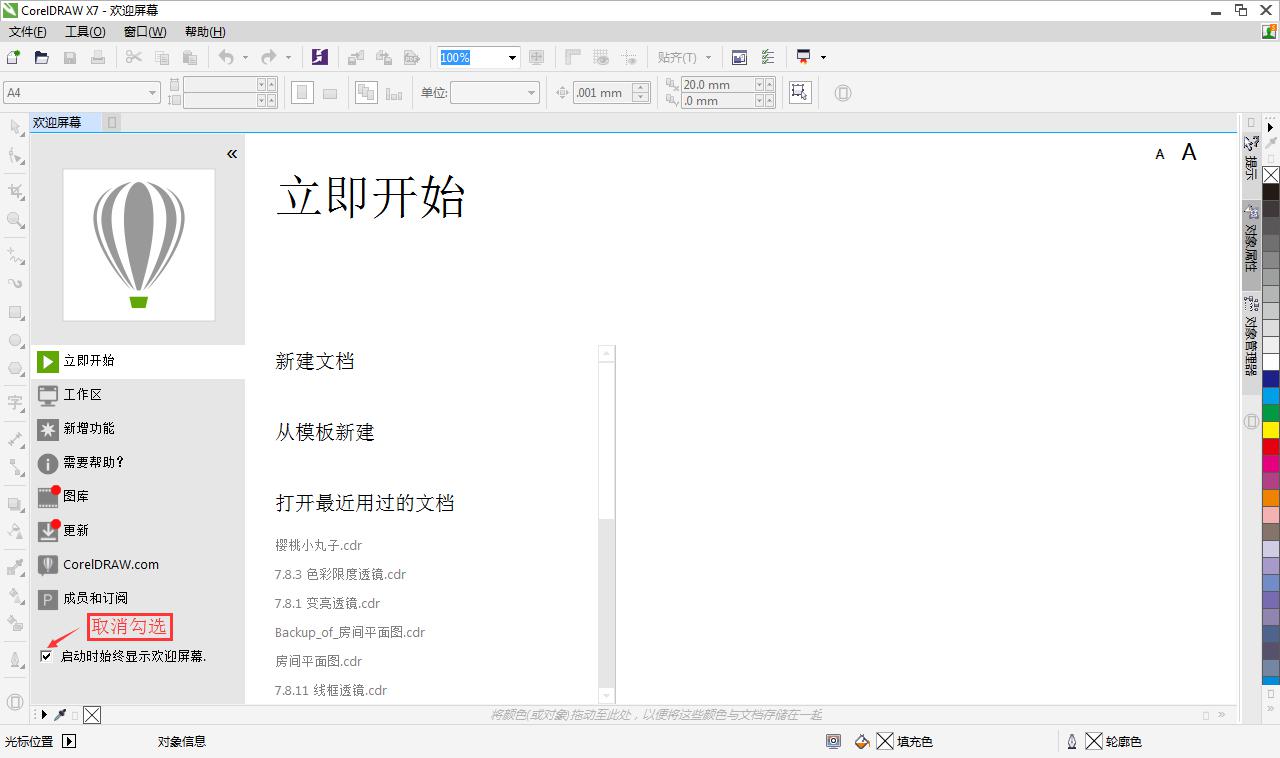This screenshot has width=1280, height=758.
Task: Click the landscape orientation icon
Action: (330, 93)
